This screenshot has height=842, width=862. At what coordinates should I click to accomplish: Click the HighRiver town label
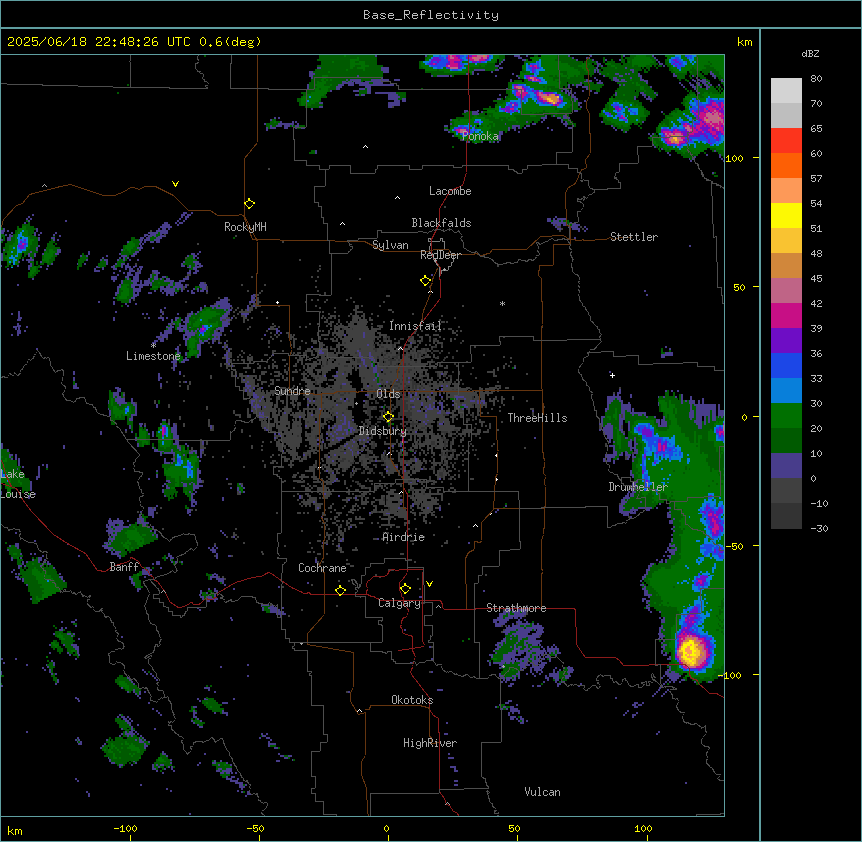pos(430,743)
